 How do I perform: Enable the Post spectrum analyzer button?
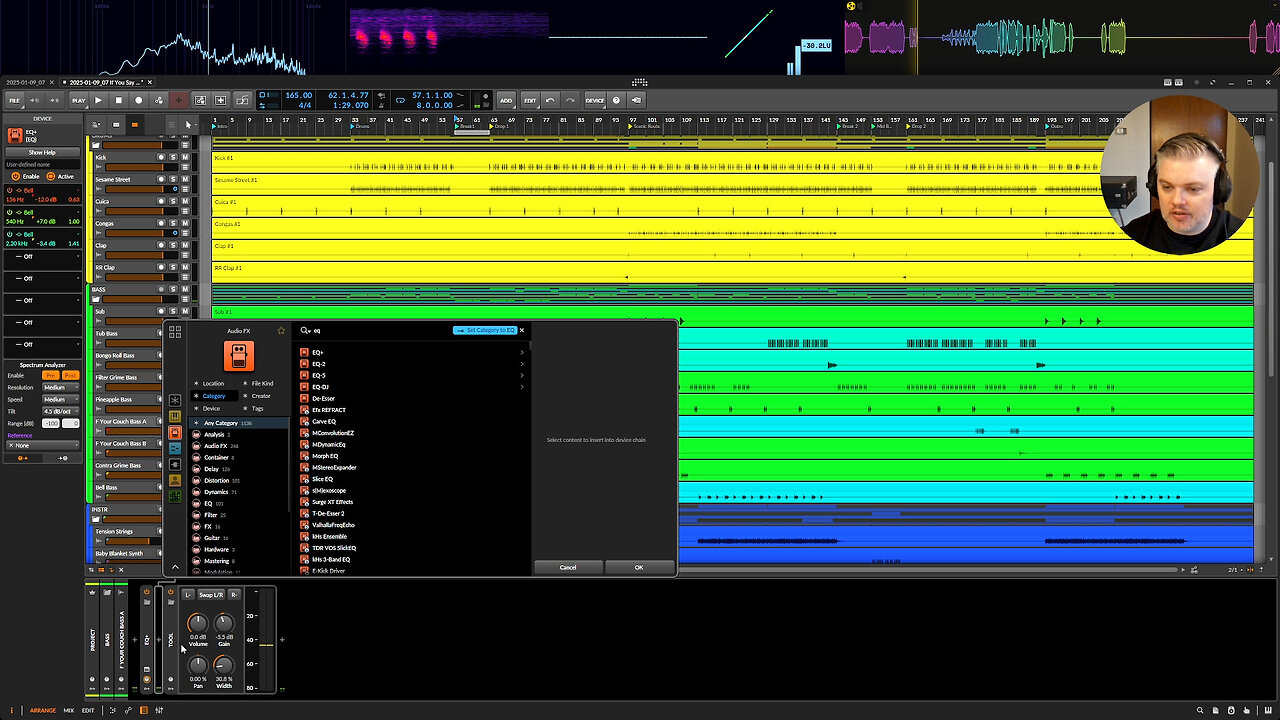coord(71,376)
